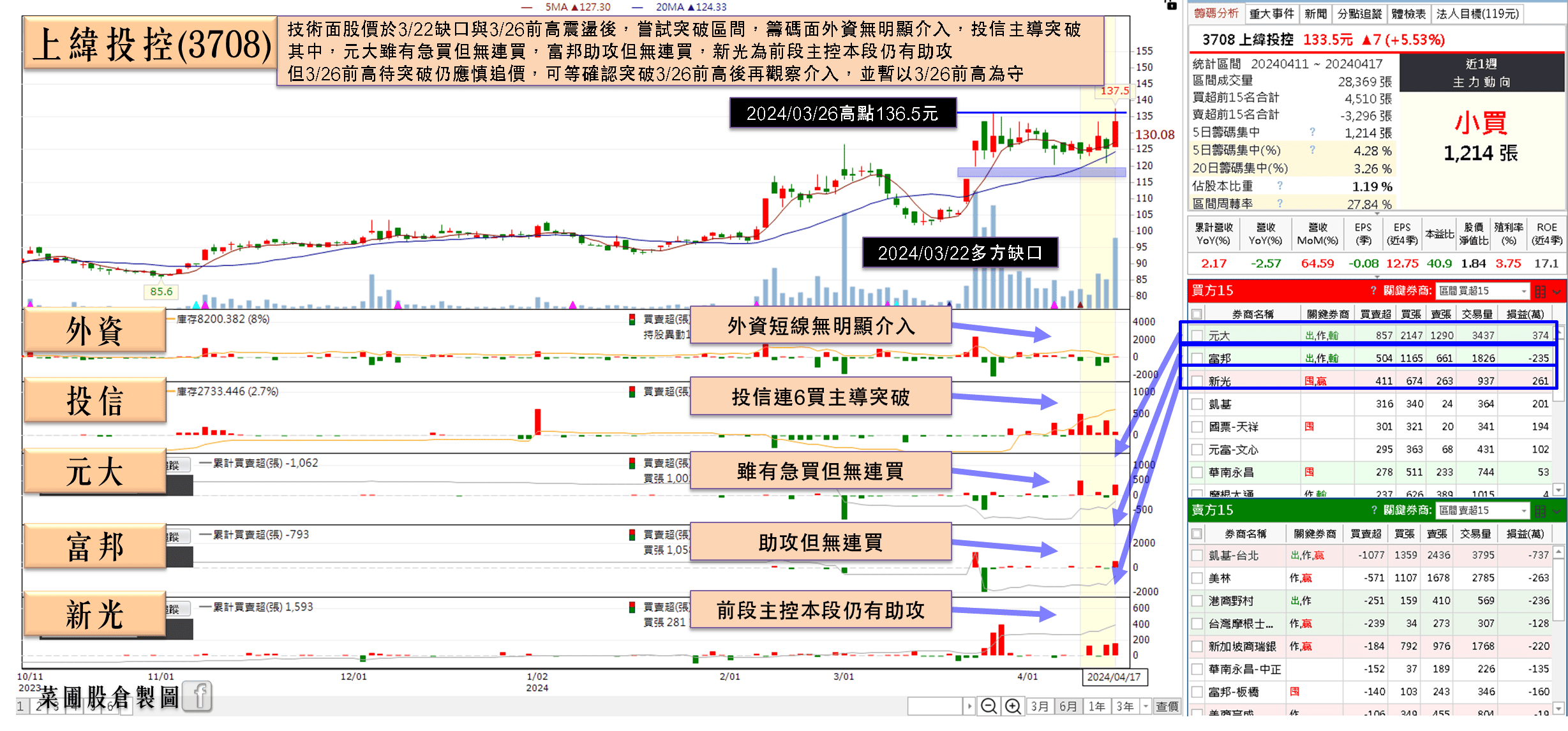Select the 近1週 主力動向 header

(1481, 73)
